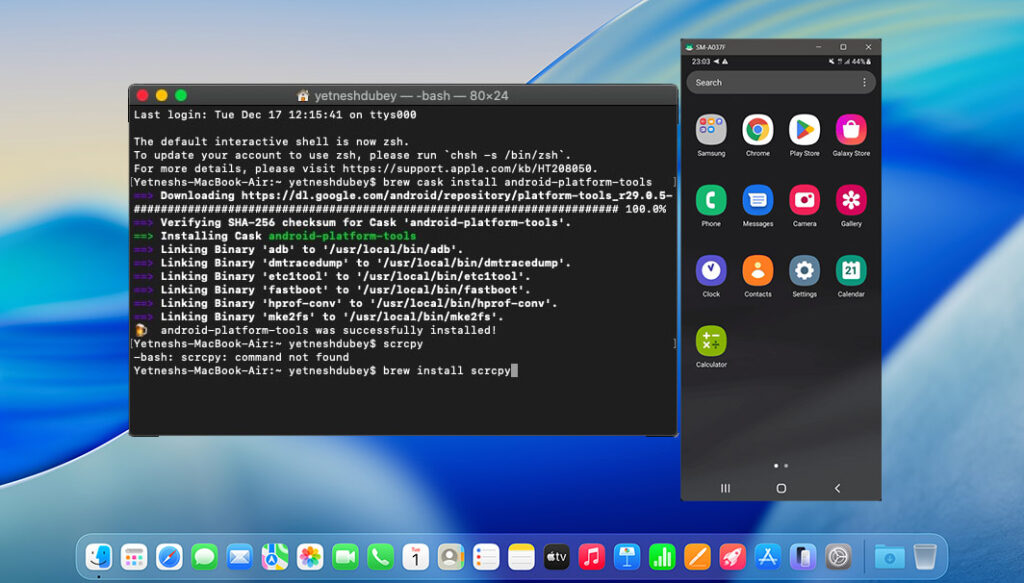Launch the Calculator app
Screen dimensions: 1024x583
[711, 341]
